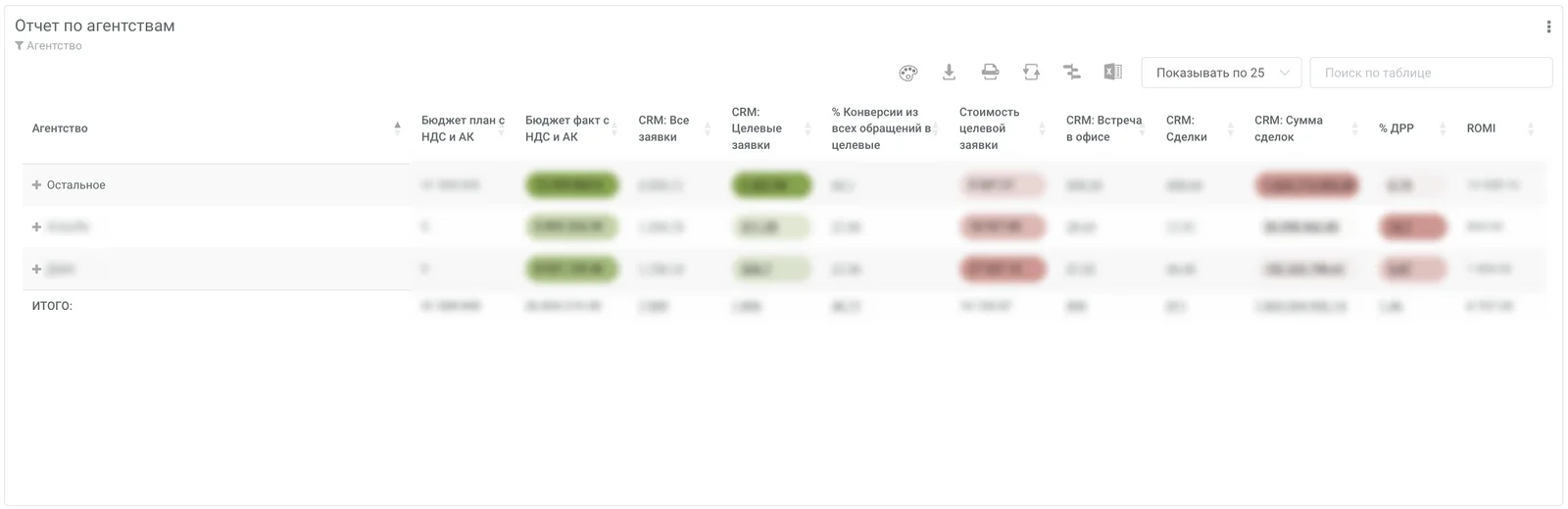Sort by CRM: Сделки column

pyautogui.click(x=1186, y=128)
